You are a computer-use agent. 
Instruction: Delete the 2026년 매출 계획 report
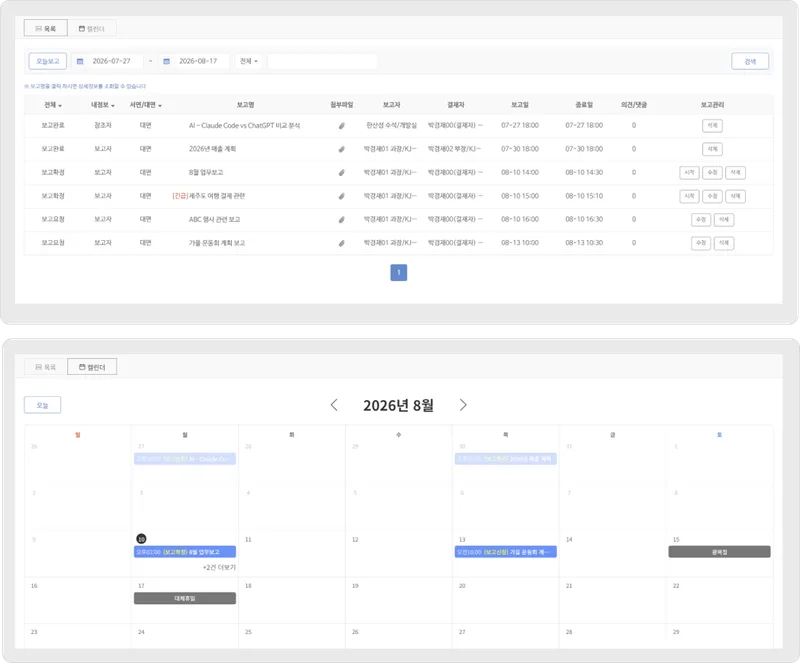[x=712, y=149]
